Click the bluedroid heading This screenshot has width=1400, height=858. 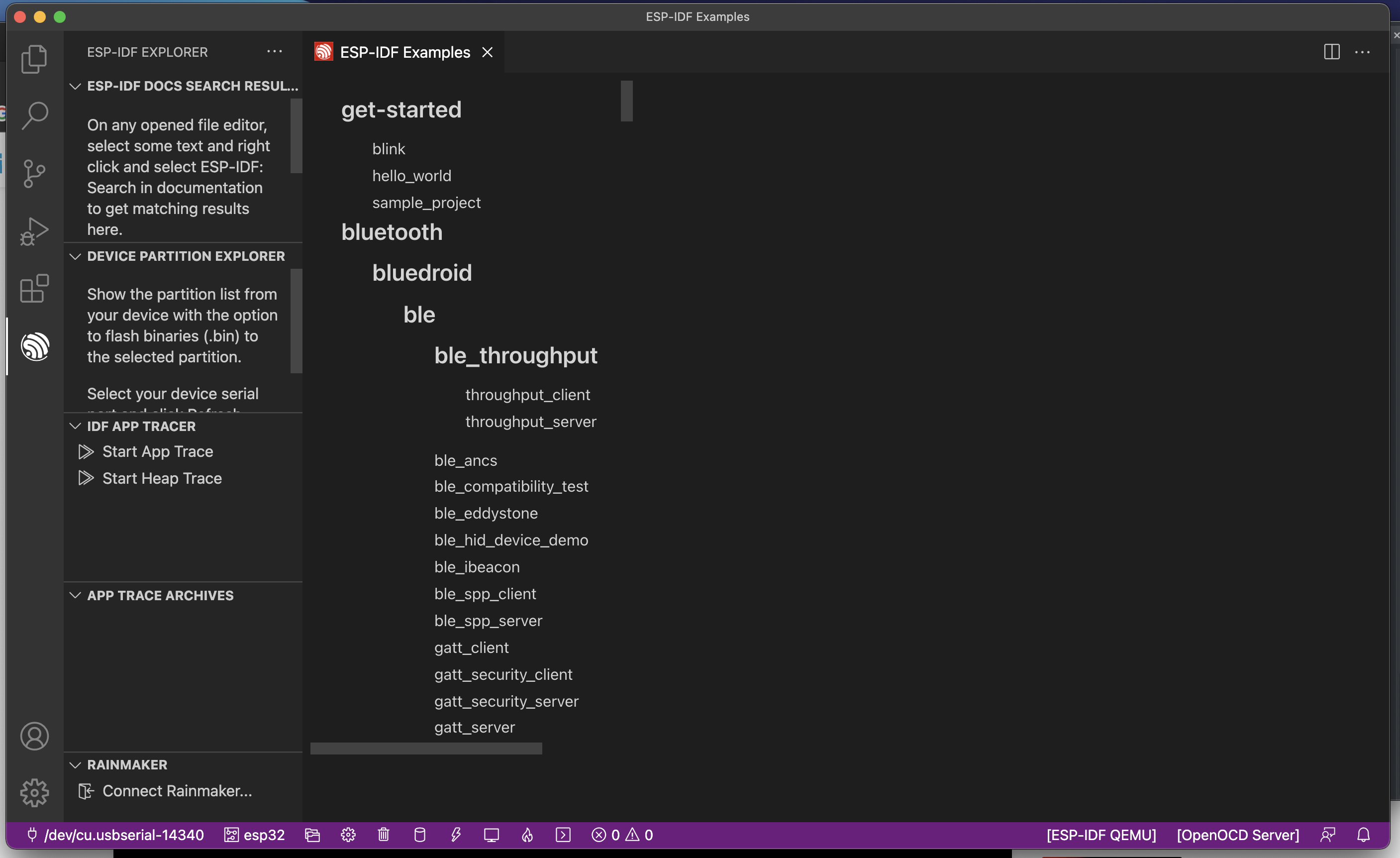coord(422,273)
